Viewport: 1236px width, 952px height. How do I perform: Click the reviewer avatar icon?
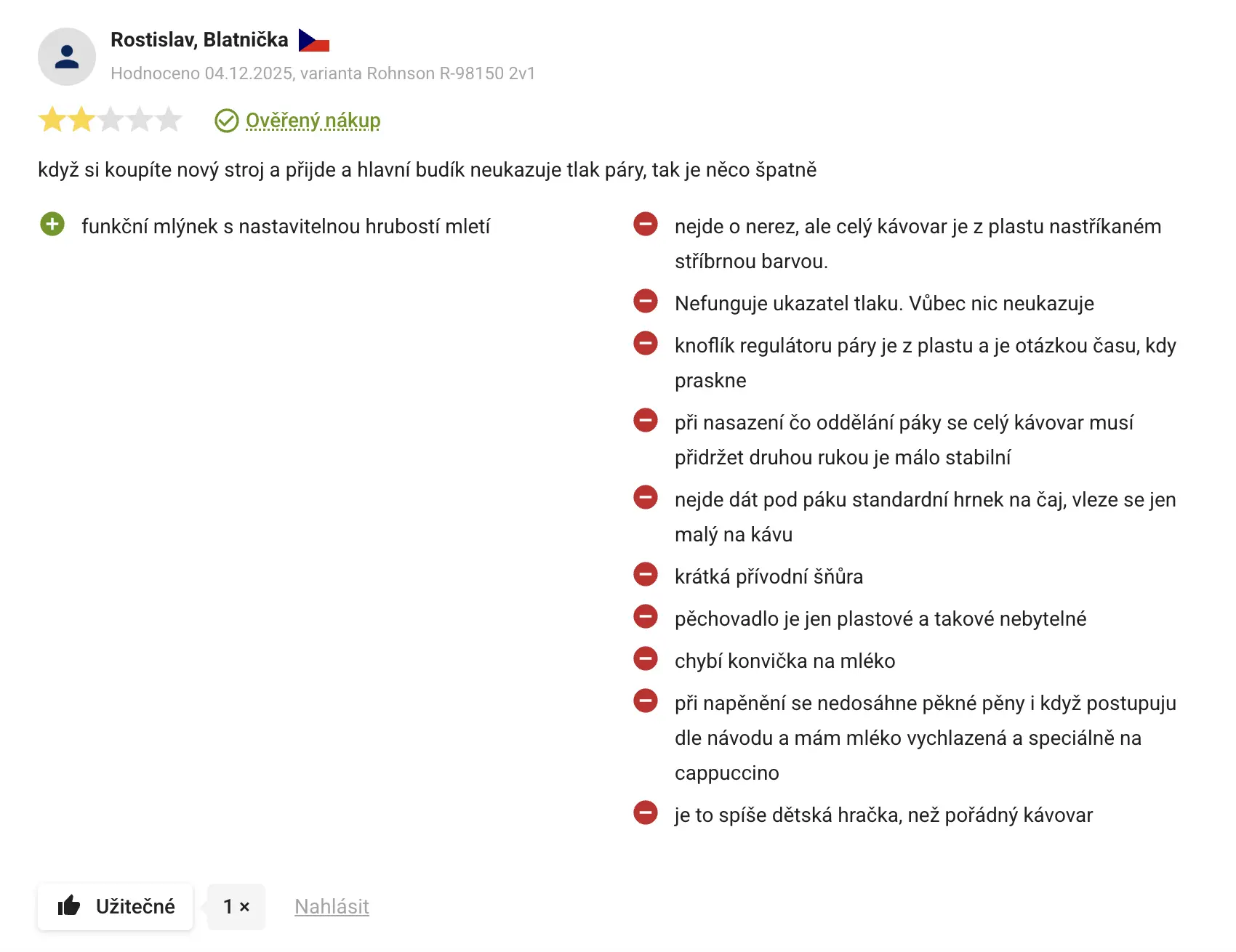coord(67,57)
